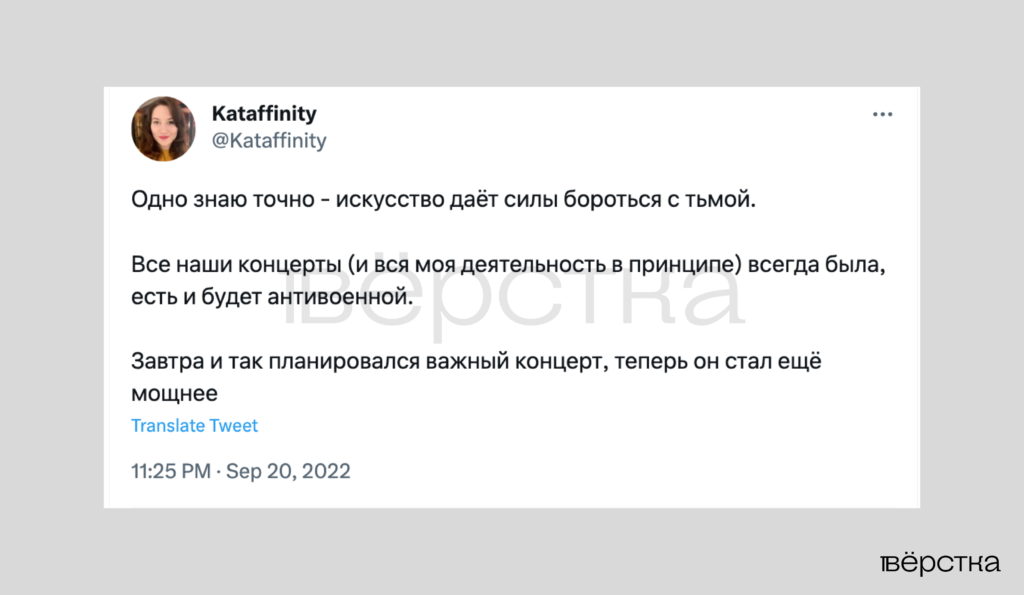Click the phrase "важный концерт"

(515, 362)
